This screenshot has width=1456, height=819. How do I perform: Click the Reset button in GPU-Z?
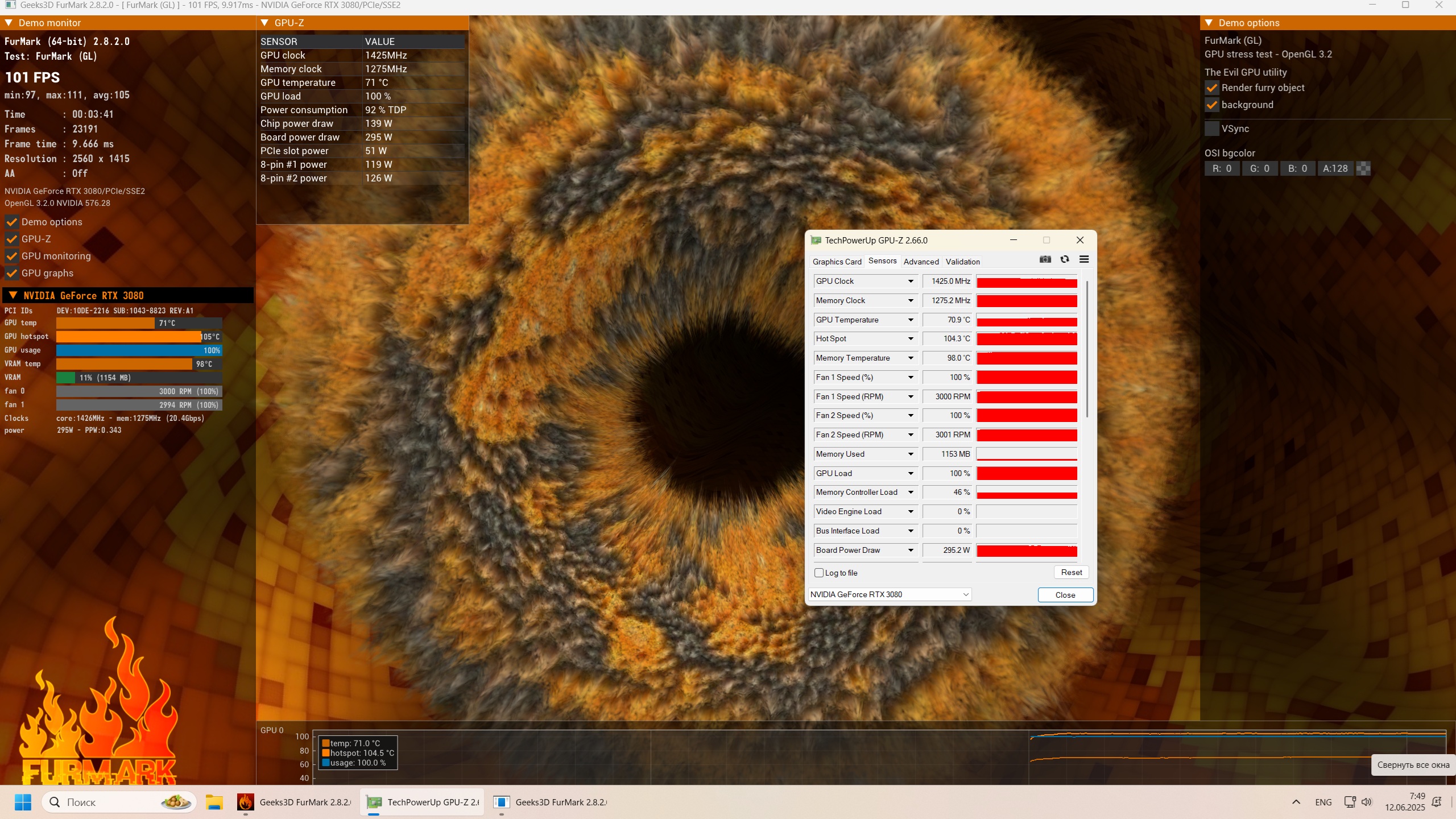click(1071, 572)
